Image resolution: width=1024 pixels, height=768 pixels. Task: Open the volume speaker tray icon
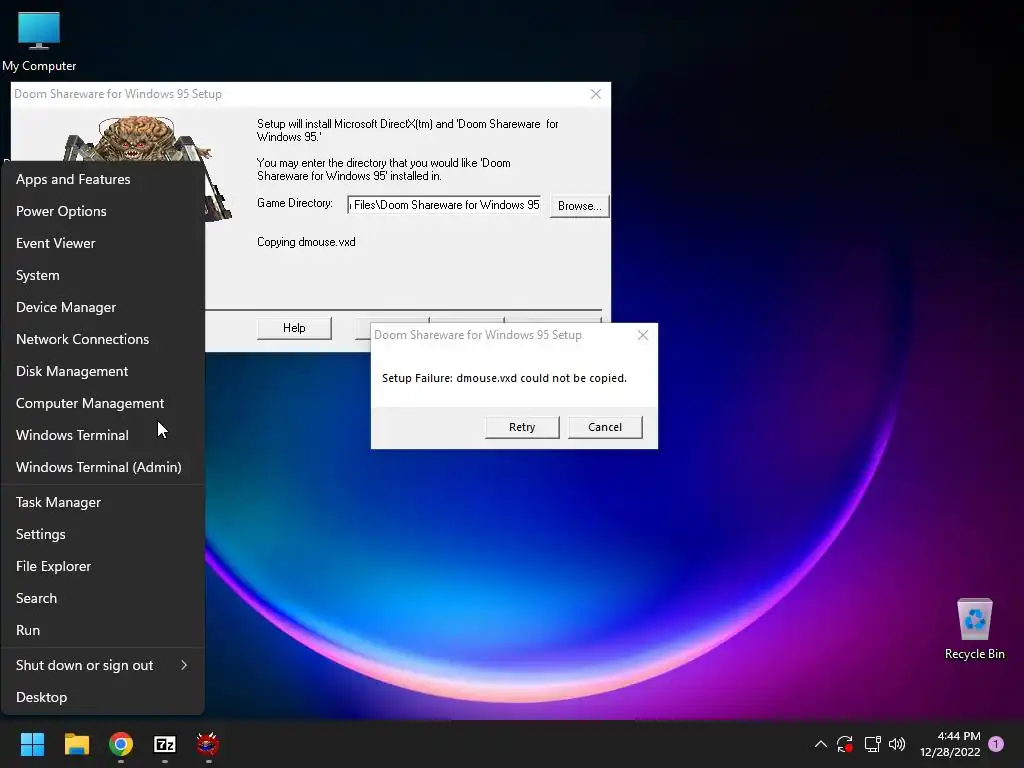click(x=897, y=744)
